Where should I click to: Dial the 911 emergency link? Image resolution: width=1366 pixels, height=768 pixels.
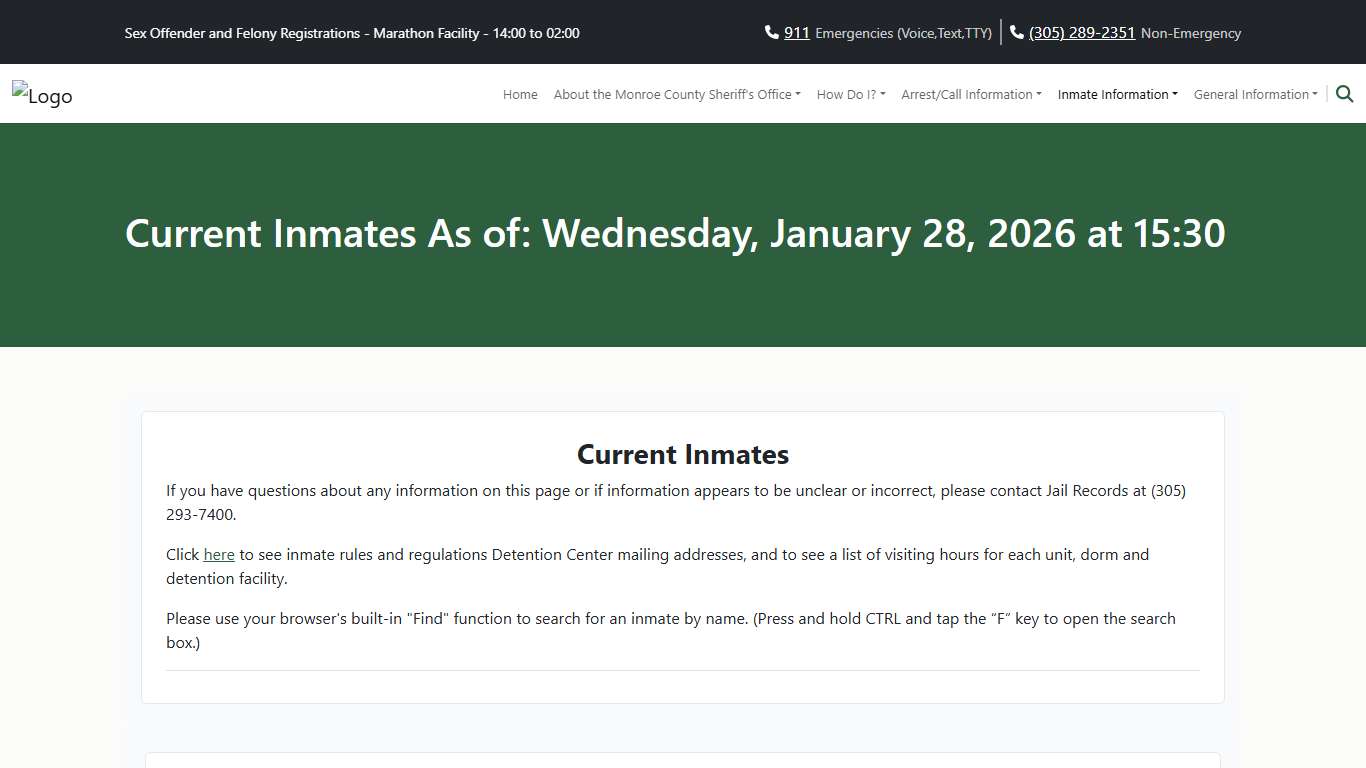(x=797, y=33)
